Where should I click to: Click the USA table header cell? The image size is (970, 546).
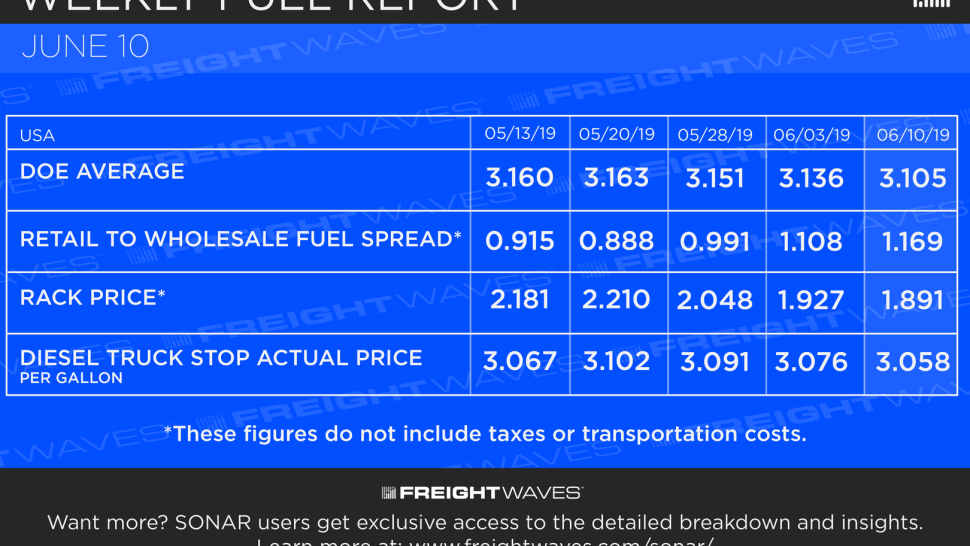pos(37,135)
